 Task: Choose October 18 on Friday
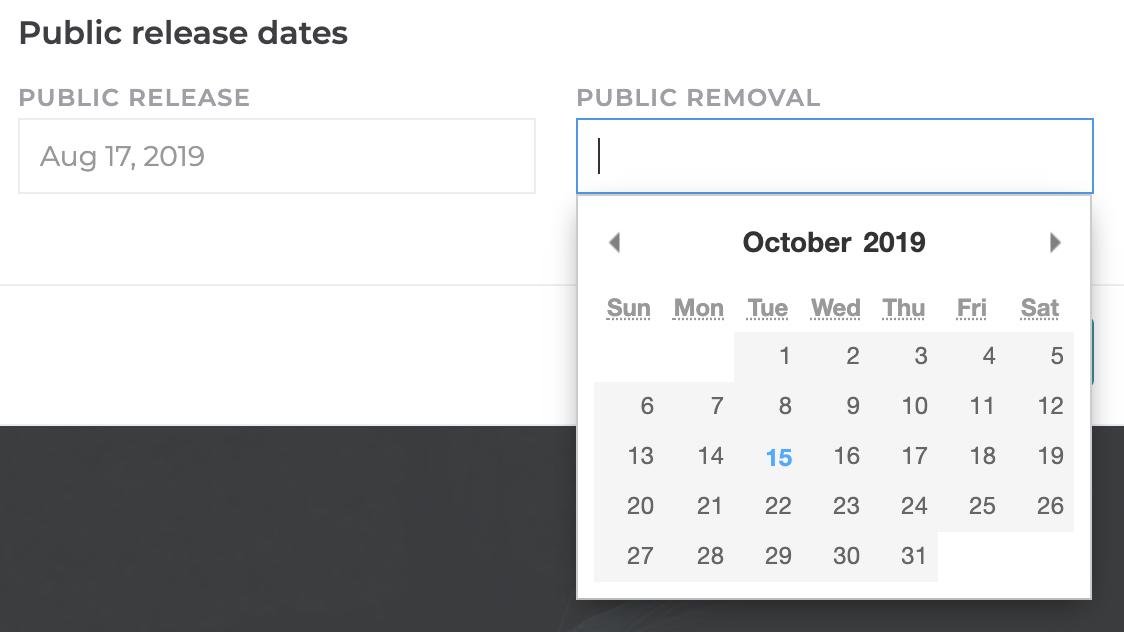[x=982, y=456]
